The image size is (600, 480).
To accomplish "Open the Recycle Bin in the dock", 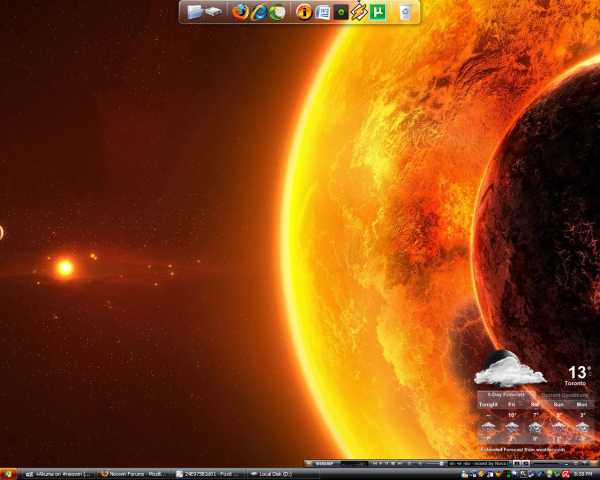I will [405, 12].
